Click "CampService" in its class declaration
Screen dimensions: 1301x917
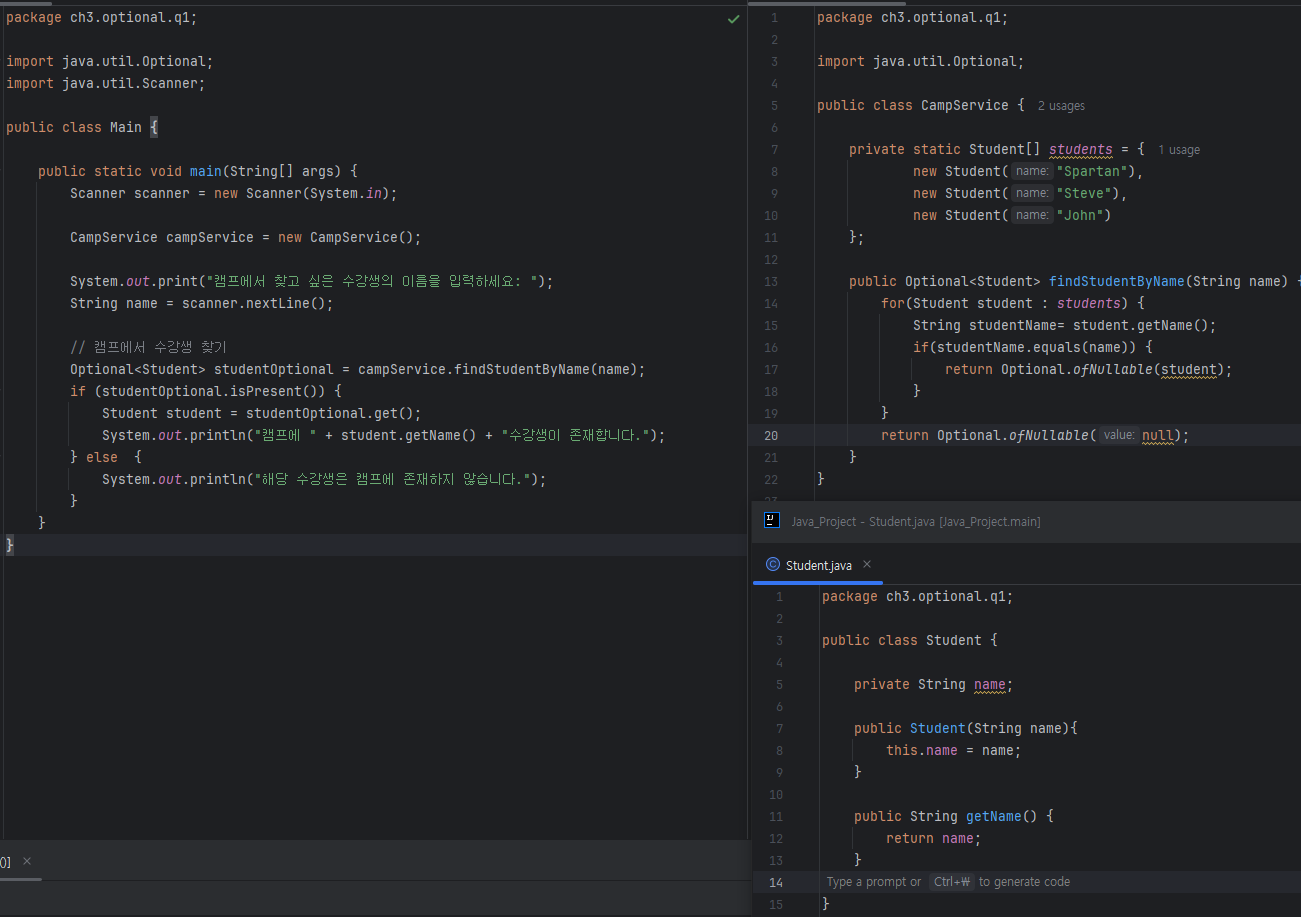tap(965, 105)
